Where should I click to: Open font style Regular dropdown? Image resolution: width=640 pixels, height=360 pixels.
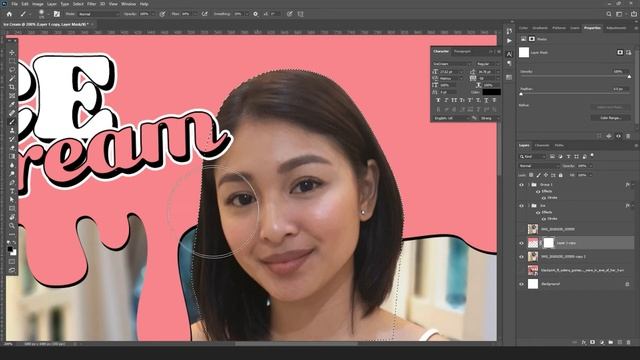pos(487,64)
